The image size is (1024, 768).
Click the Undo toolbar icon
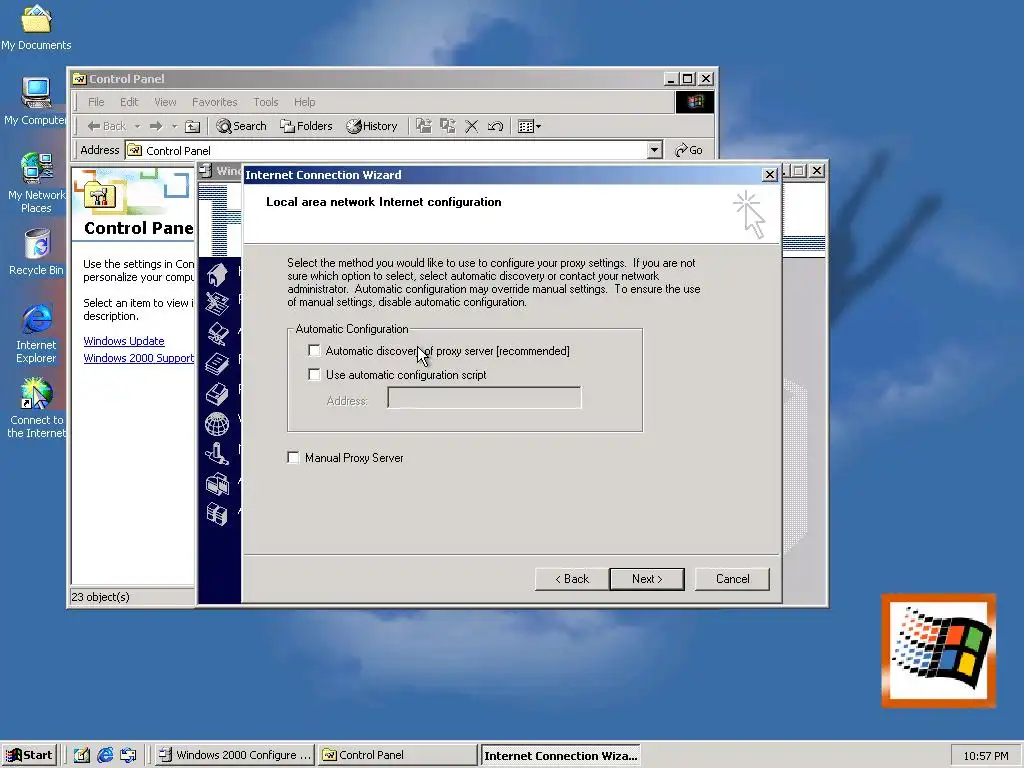495,126
